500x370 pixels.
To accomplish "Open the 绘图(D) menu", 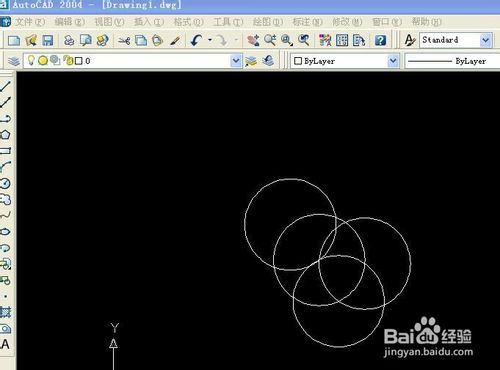I will [268, 22].
